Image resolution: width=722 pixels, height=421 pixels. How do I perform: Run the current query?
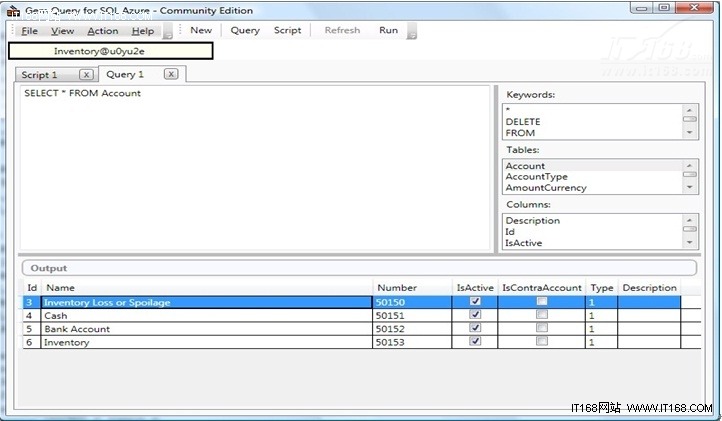coord(388,30)
